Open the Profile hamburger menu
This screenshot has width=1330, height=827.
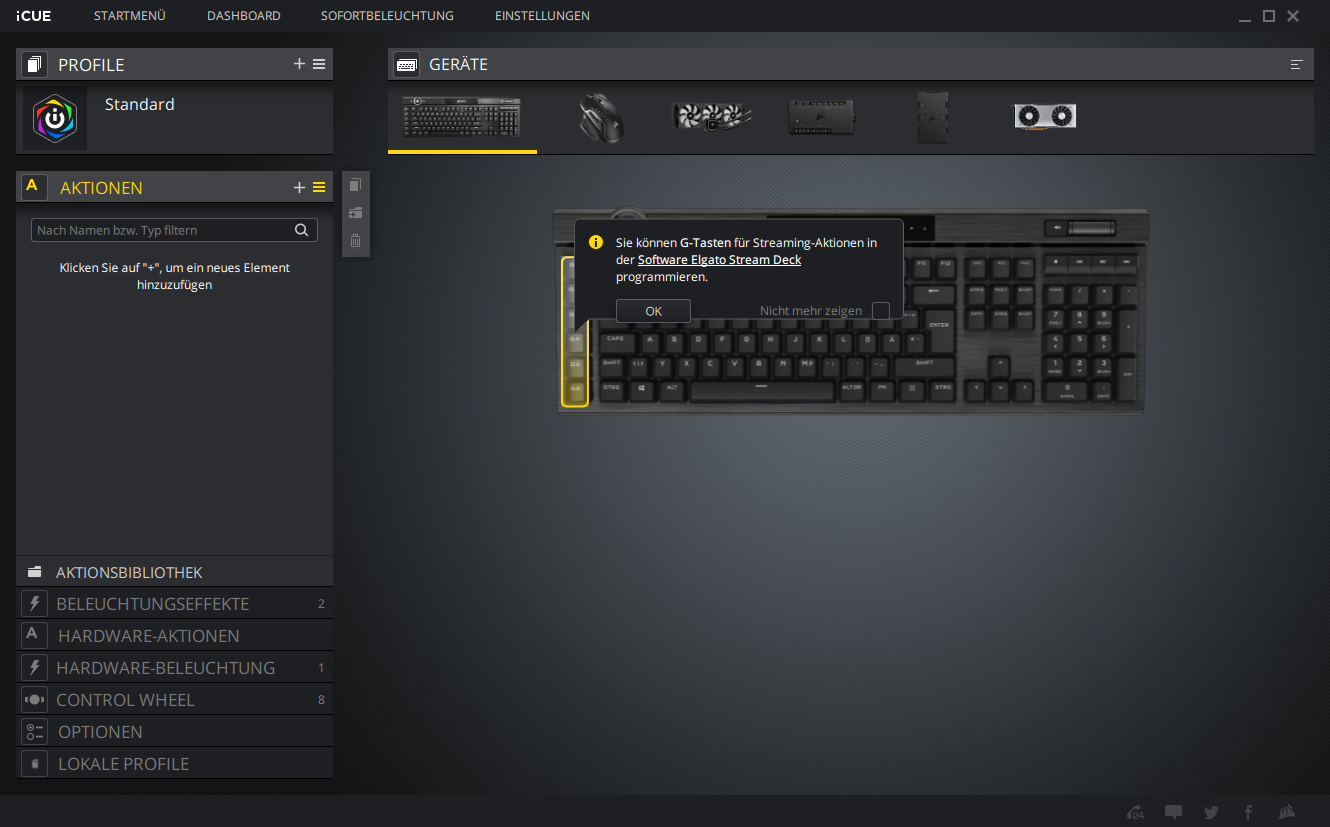(x=319, y=64)
